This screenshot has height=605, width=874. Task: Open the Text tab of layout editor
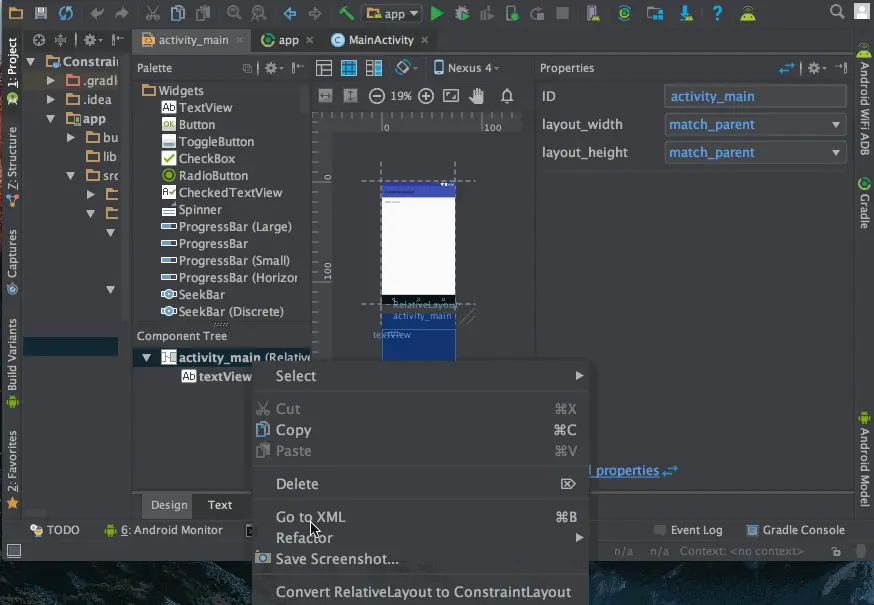tap(220, 505)
